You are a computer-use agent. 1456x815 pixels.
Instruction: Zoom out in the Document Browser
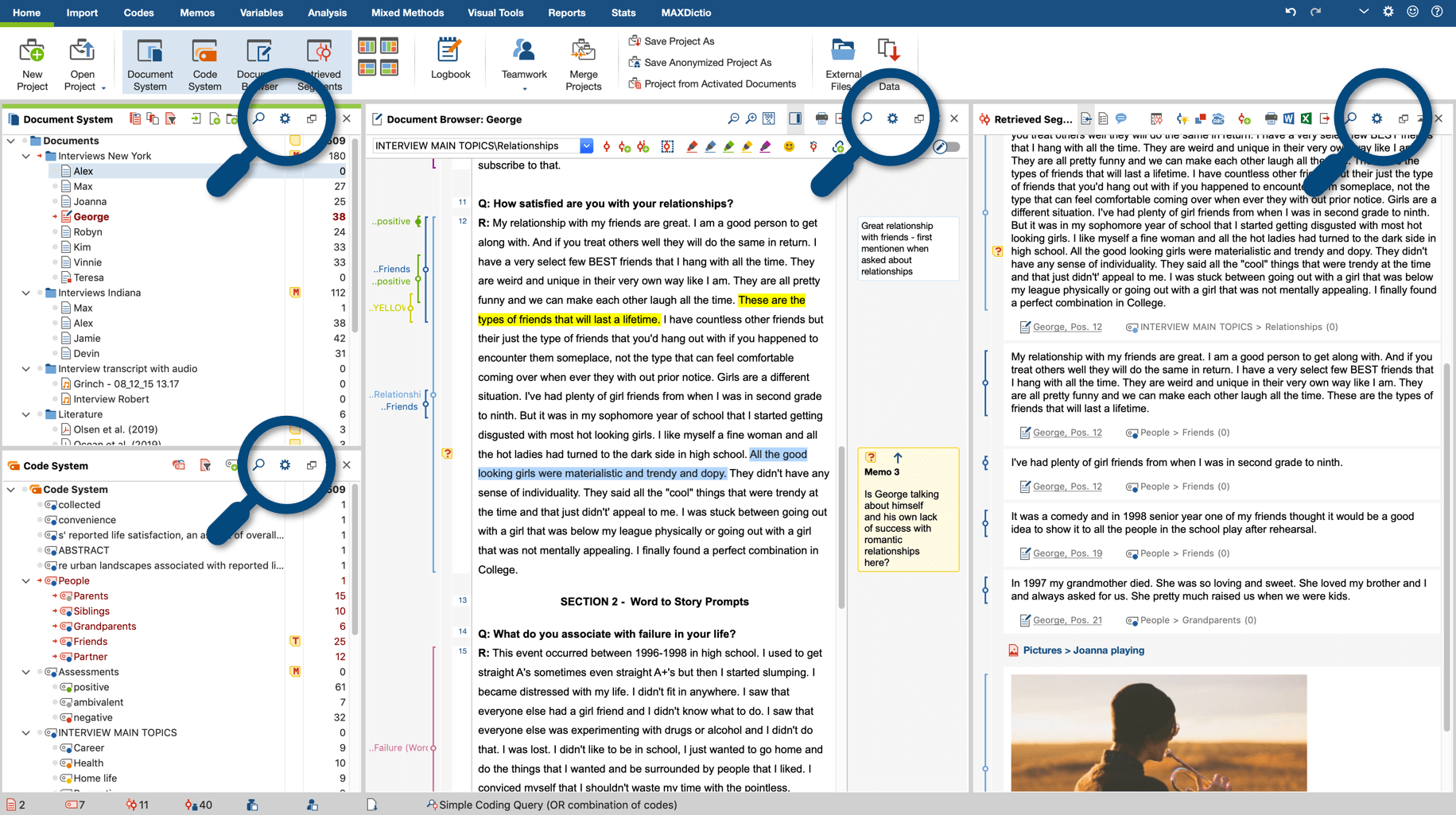733,118
